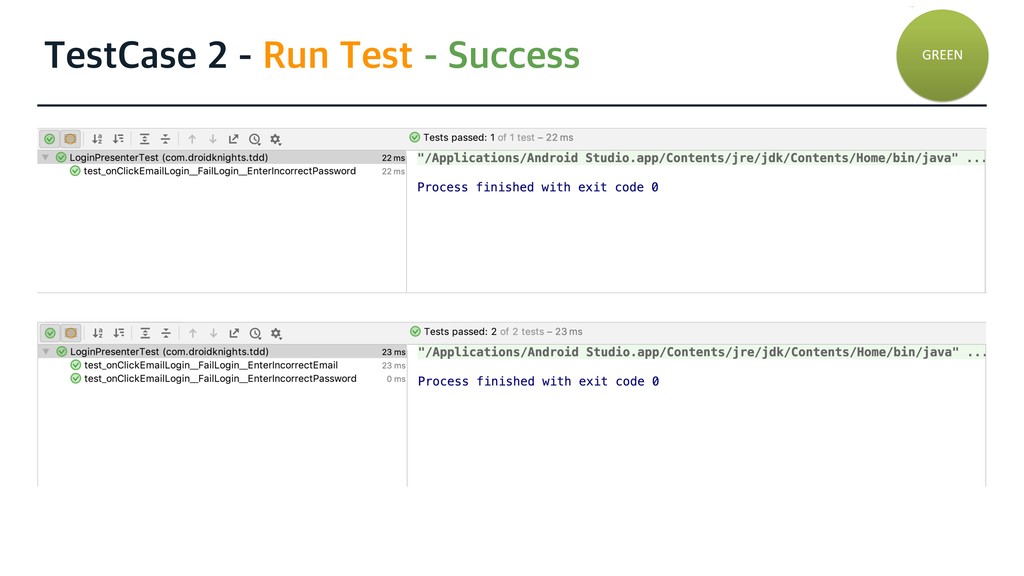Export test results from the 23 ms run
Image resolution: width=1024 pixels, height=576 pixels.
tap(233, 333)
